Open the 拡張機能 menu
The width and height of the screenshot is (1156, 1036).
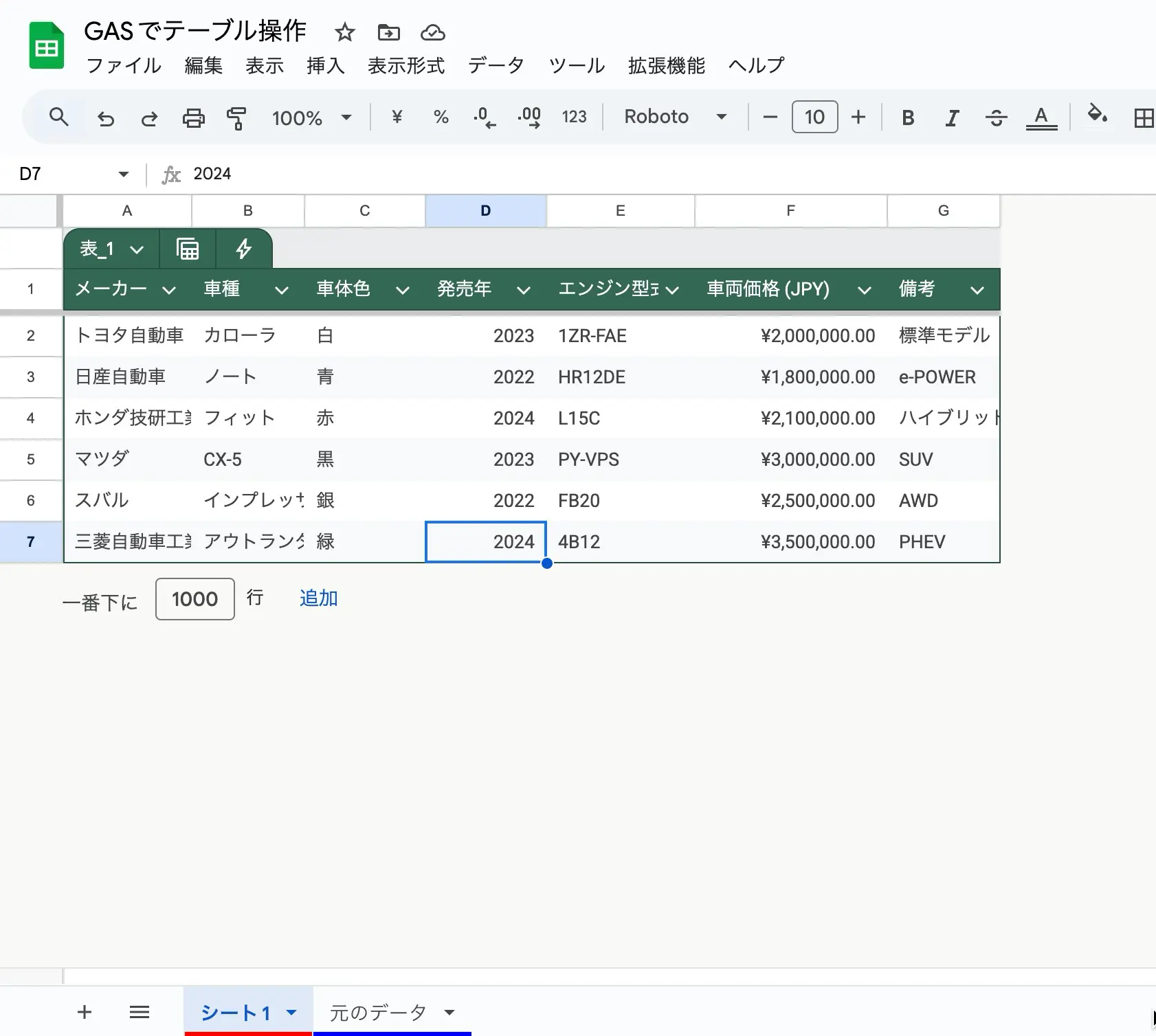coord(666,65)
